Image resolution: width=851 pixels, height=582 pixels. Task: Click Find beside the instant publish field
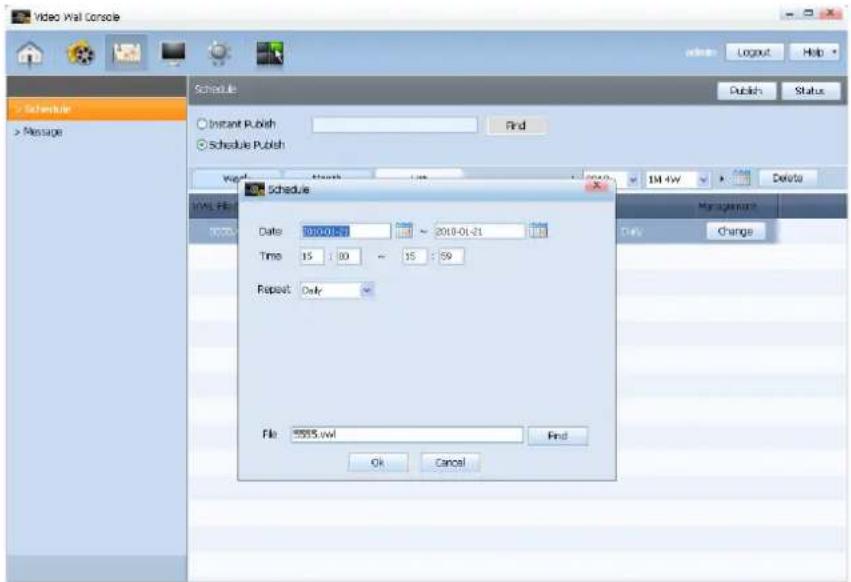516,125
